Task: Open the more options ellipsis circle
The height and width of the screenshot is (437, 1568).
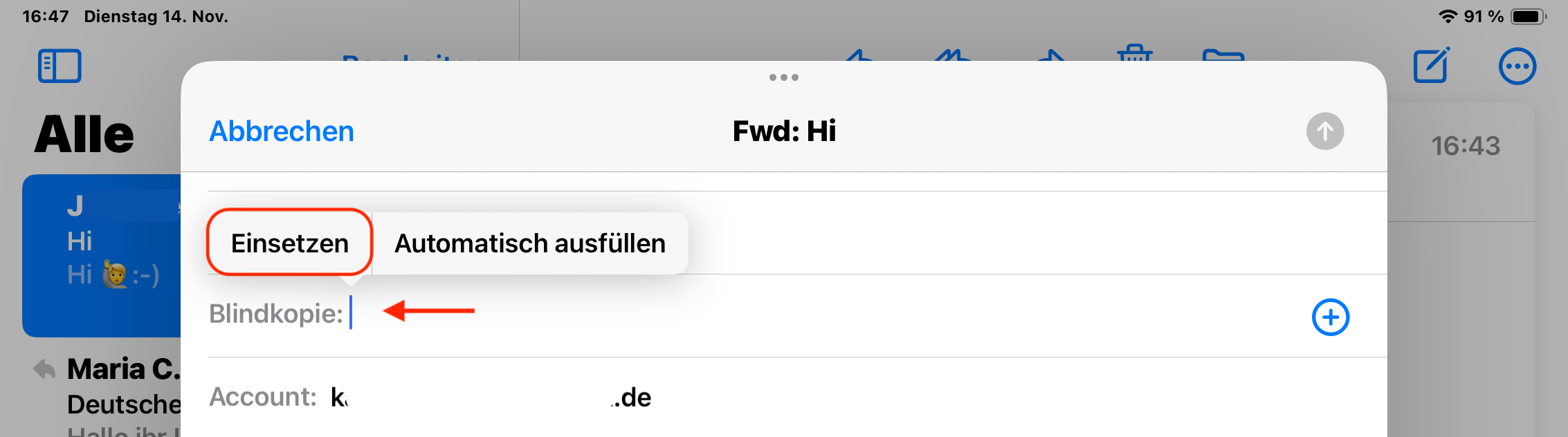Action: [1517, 67]
